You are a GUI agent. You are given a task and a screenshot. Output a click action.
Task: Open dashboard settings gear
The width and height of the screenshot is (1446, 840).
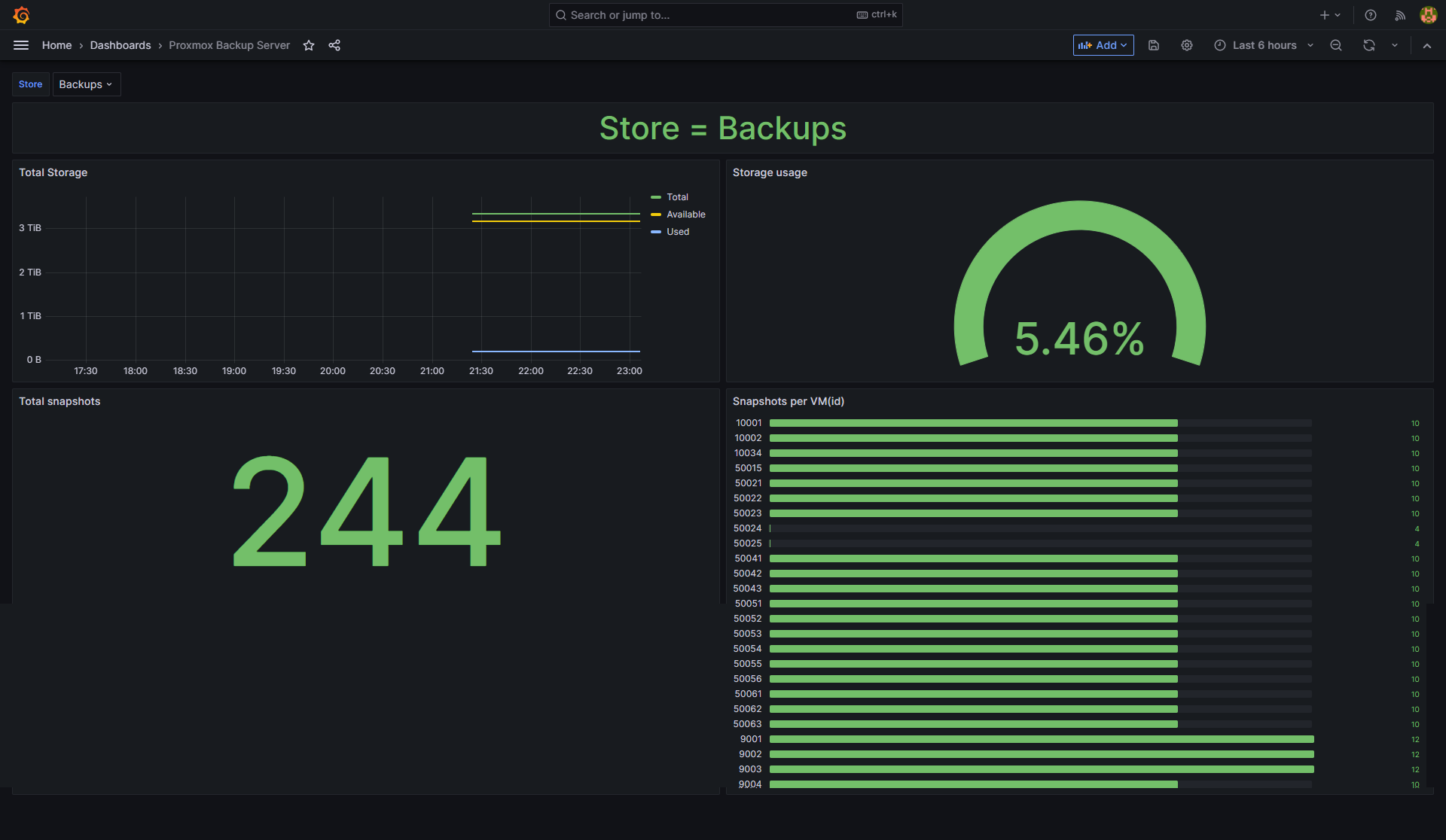point(1186,45)
